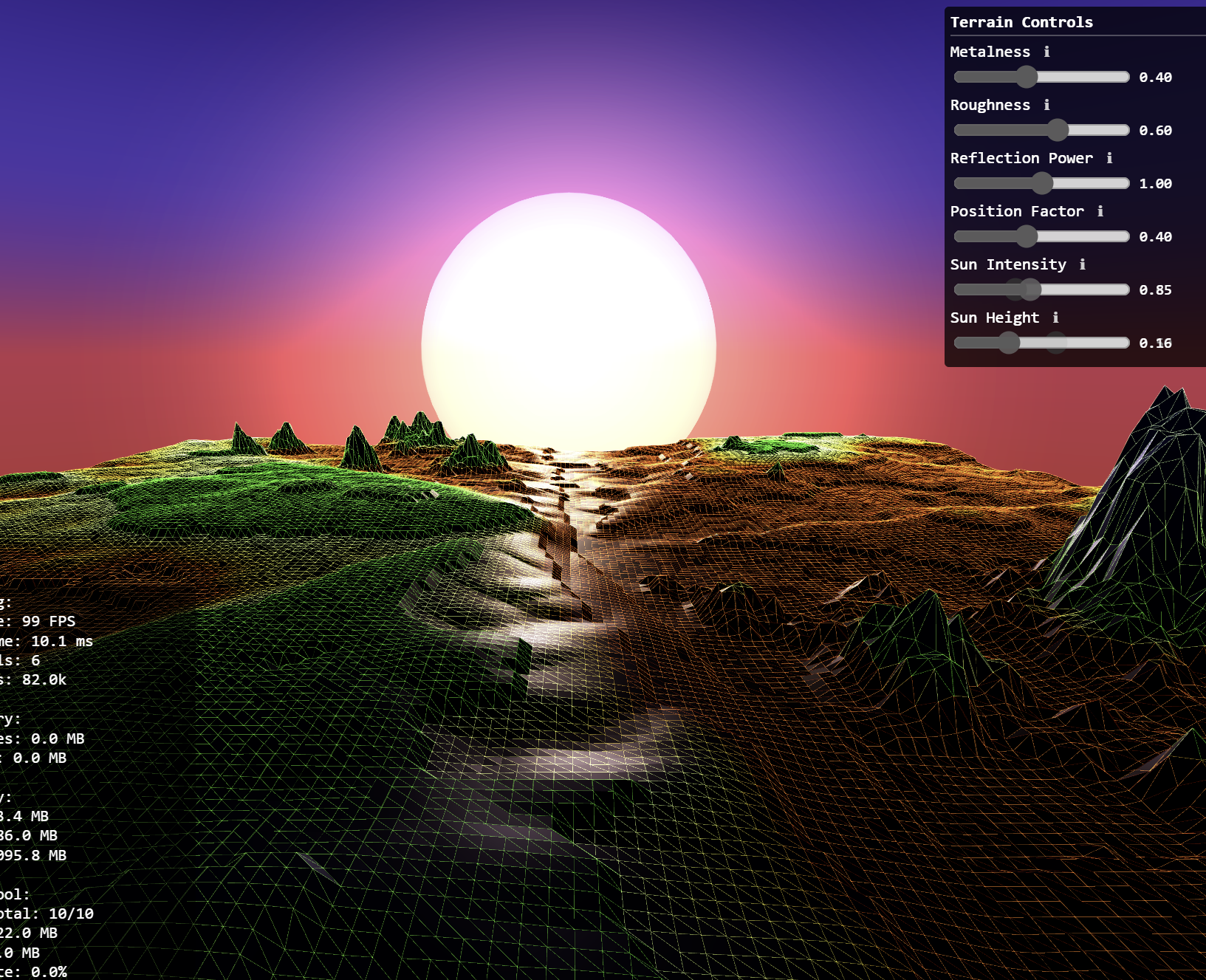
Task: Click the Metalness value 0.40
Action: 1156,77
